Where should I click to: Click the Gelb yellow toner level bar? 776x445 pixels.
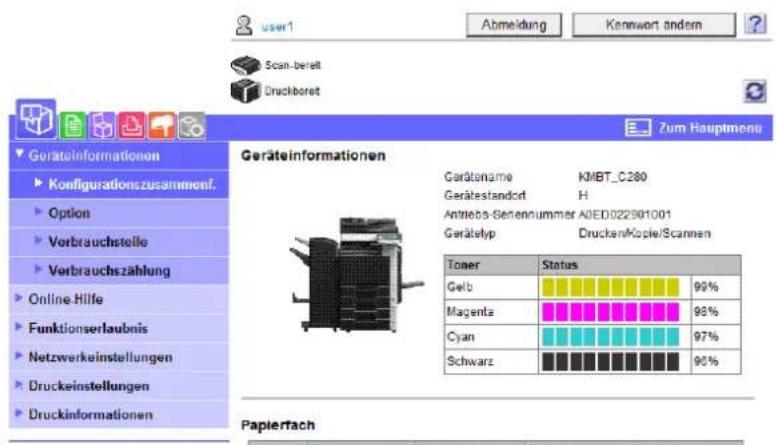point(611,287)
